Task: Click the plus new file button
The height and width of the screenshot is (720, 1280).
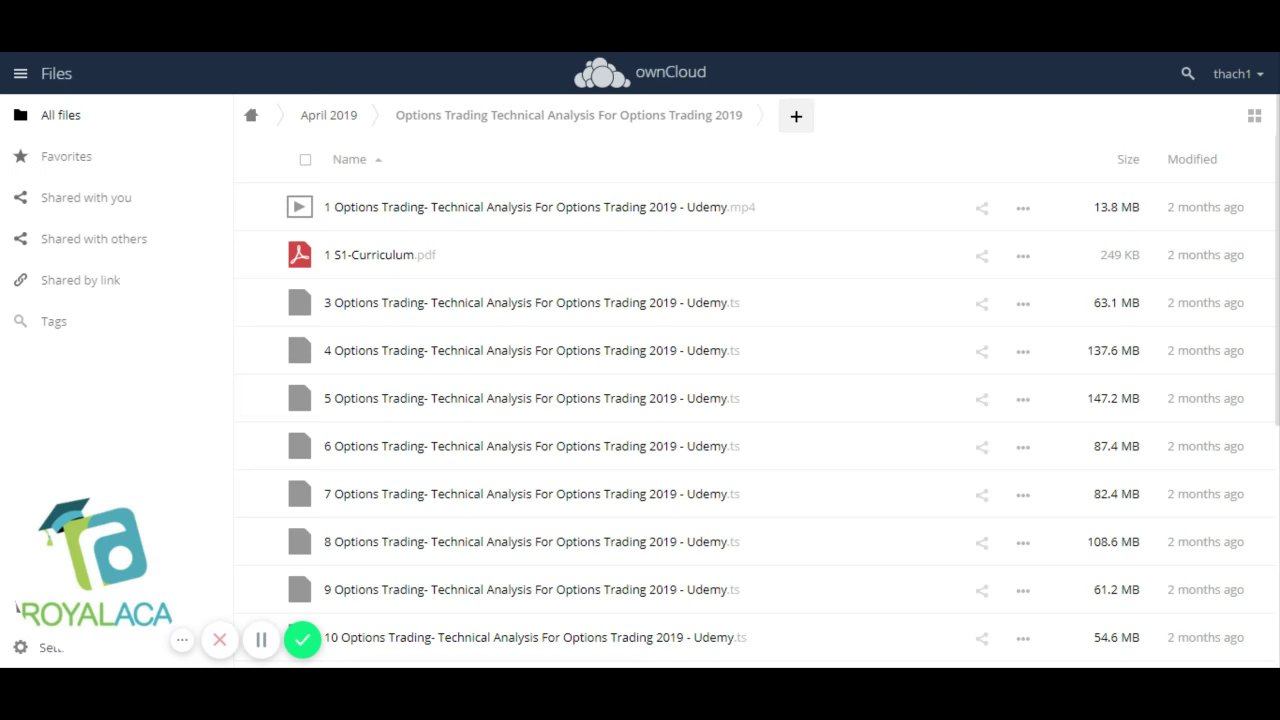Action: pos(796,116)
